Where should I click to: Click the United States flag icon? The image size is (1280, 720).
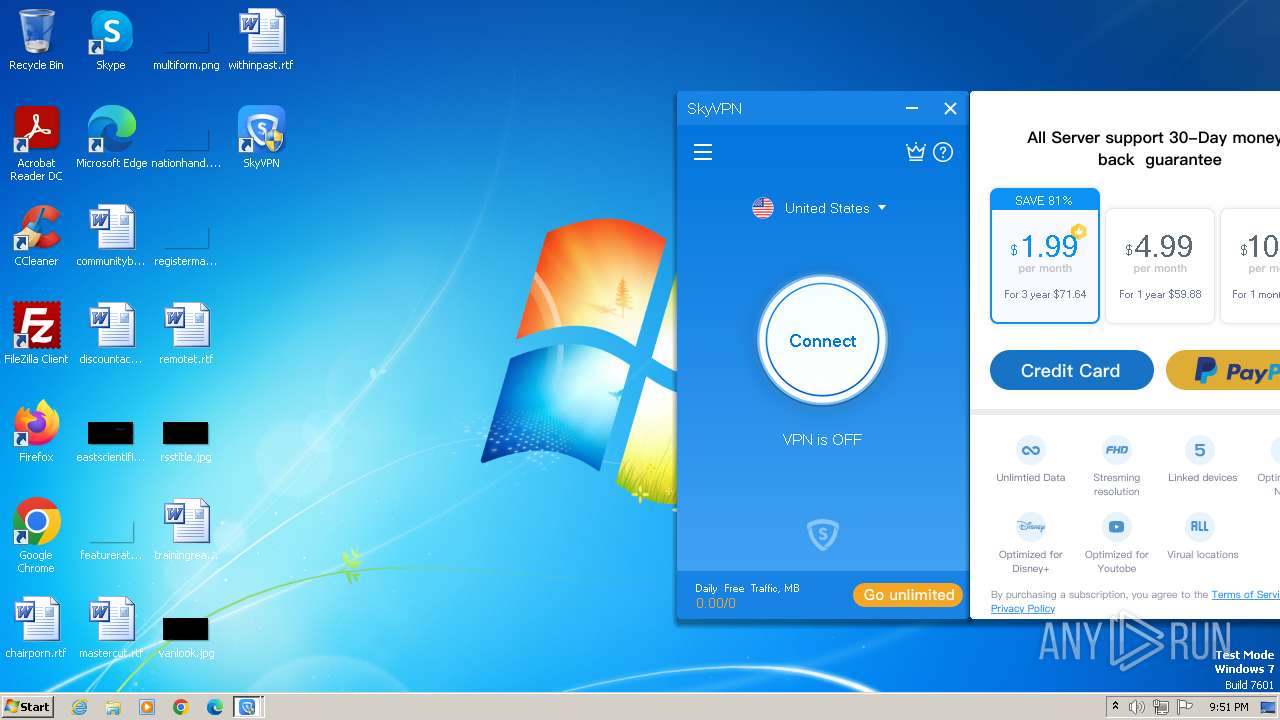click(763, 208)
